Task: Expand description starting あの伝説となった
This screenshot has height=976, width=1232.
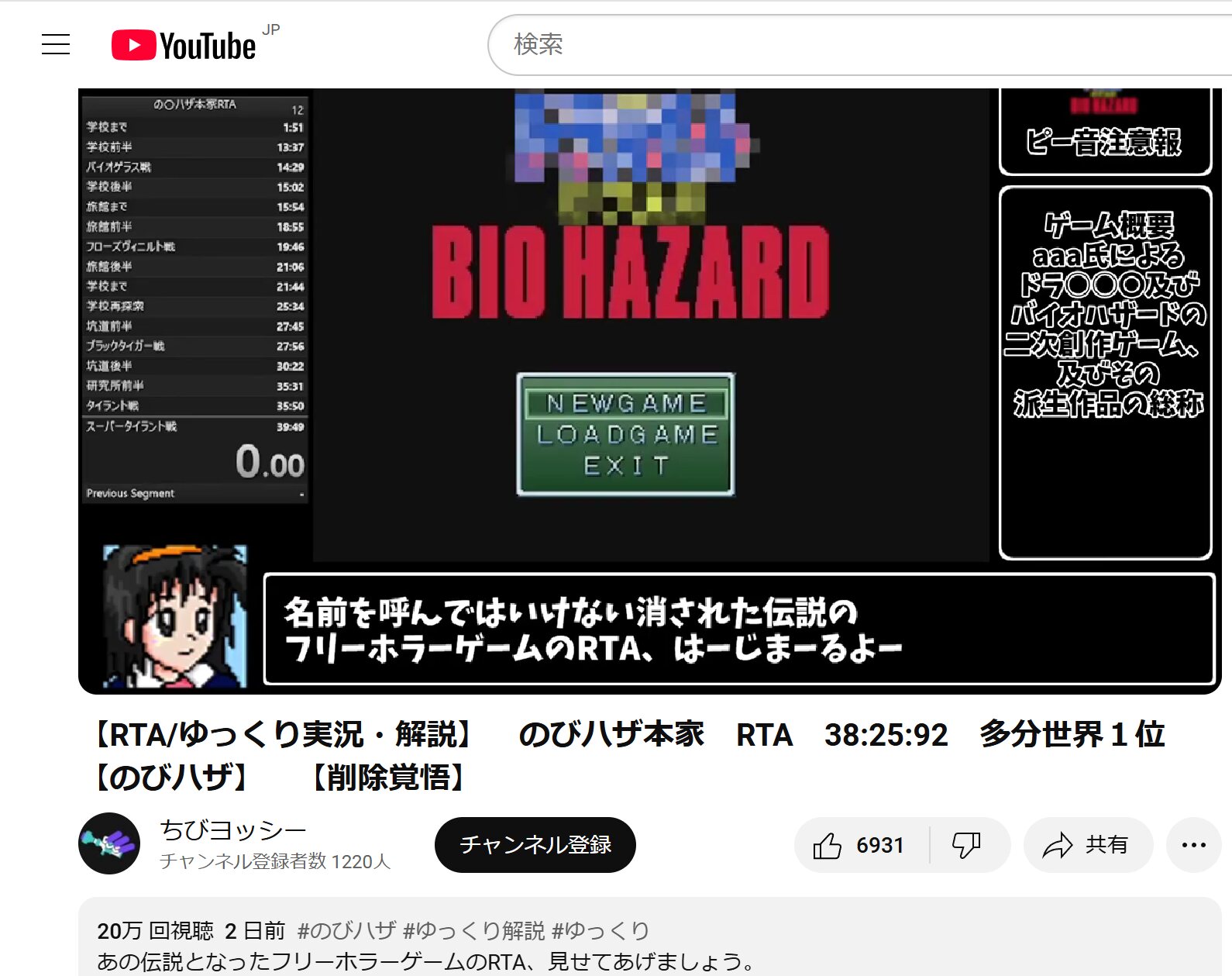Action: 427,962
